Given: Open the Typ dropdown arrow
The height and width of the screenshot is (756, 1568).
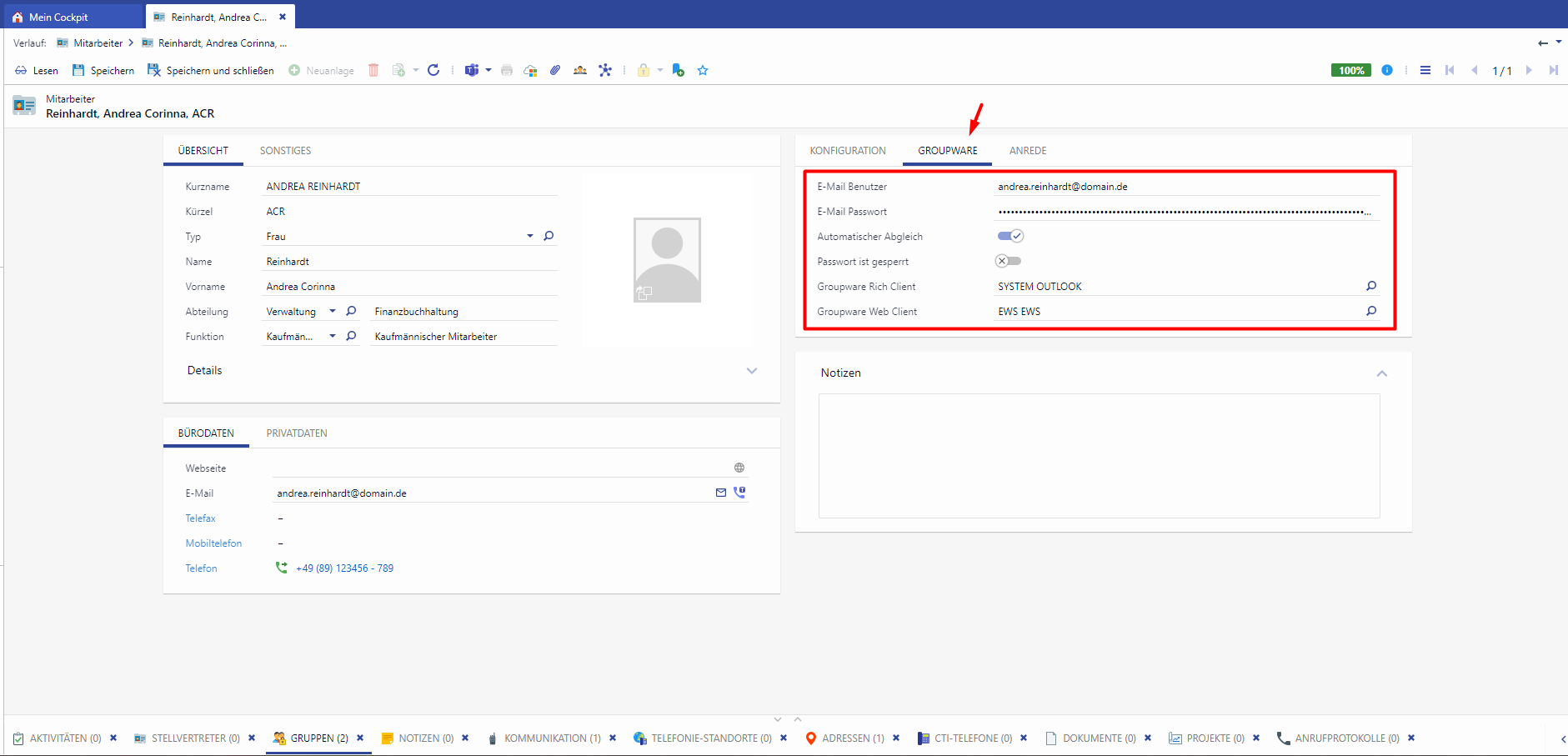Looking at the screenshot, I should pos(529,236).
